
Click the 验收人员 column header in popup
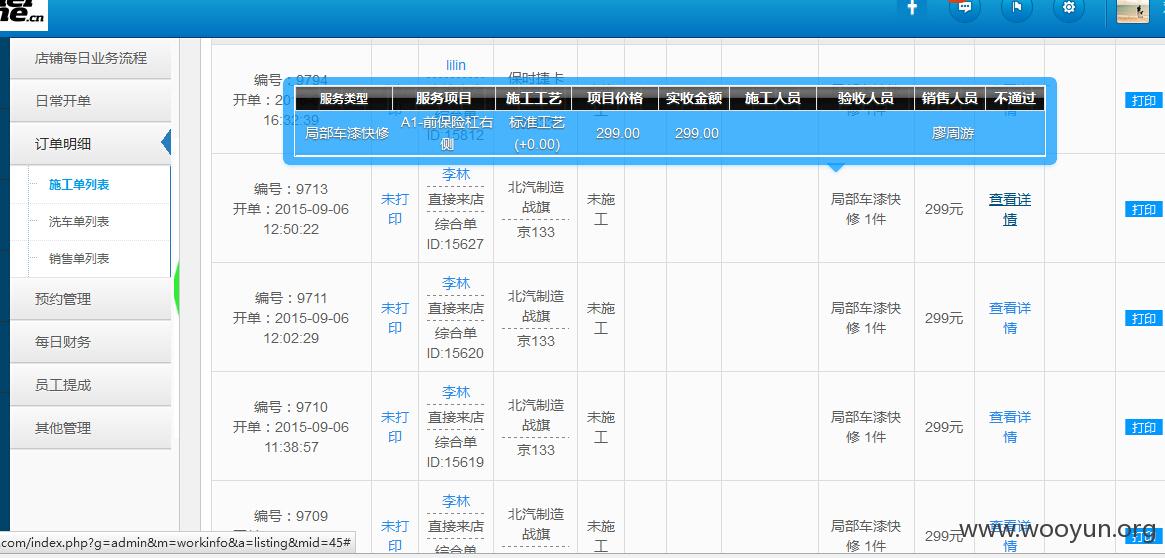(x=866, y=98)
